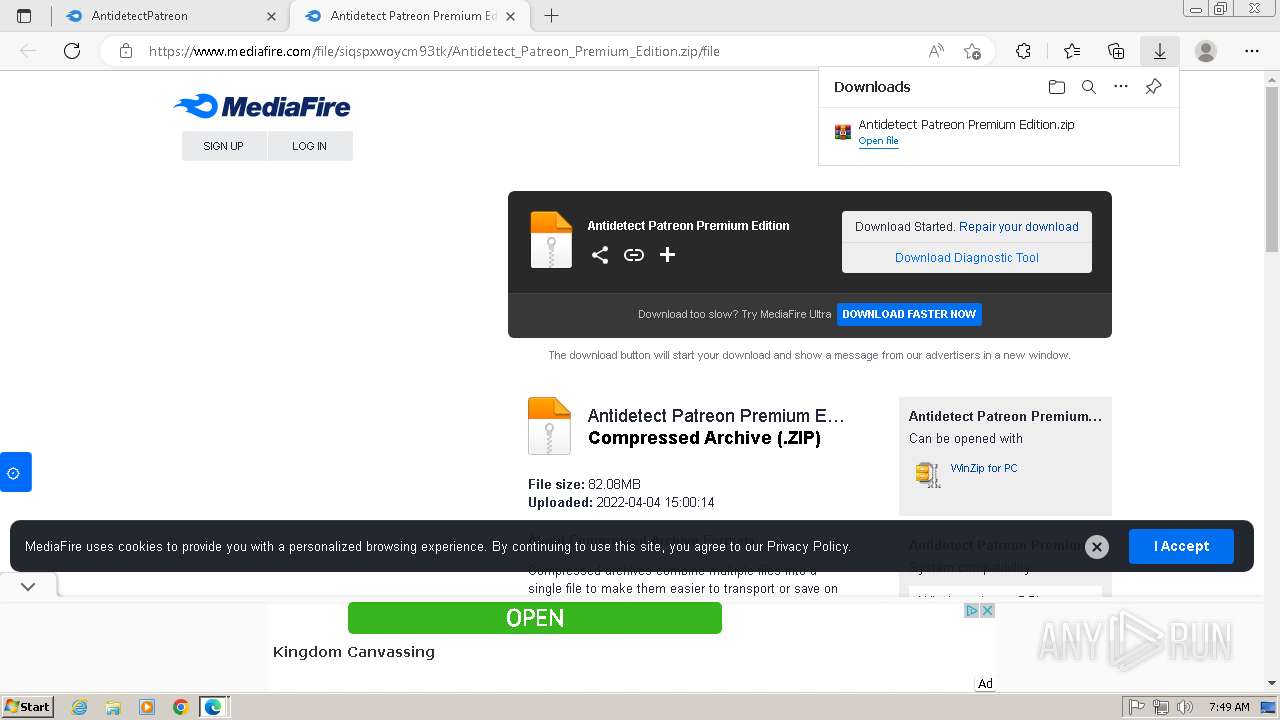1280x720 pixels.
Task: Toggle the Downloads toolbar button
Action: 1160,51
